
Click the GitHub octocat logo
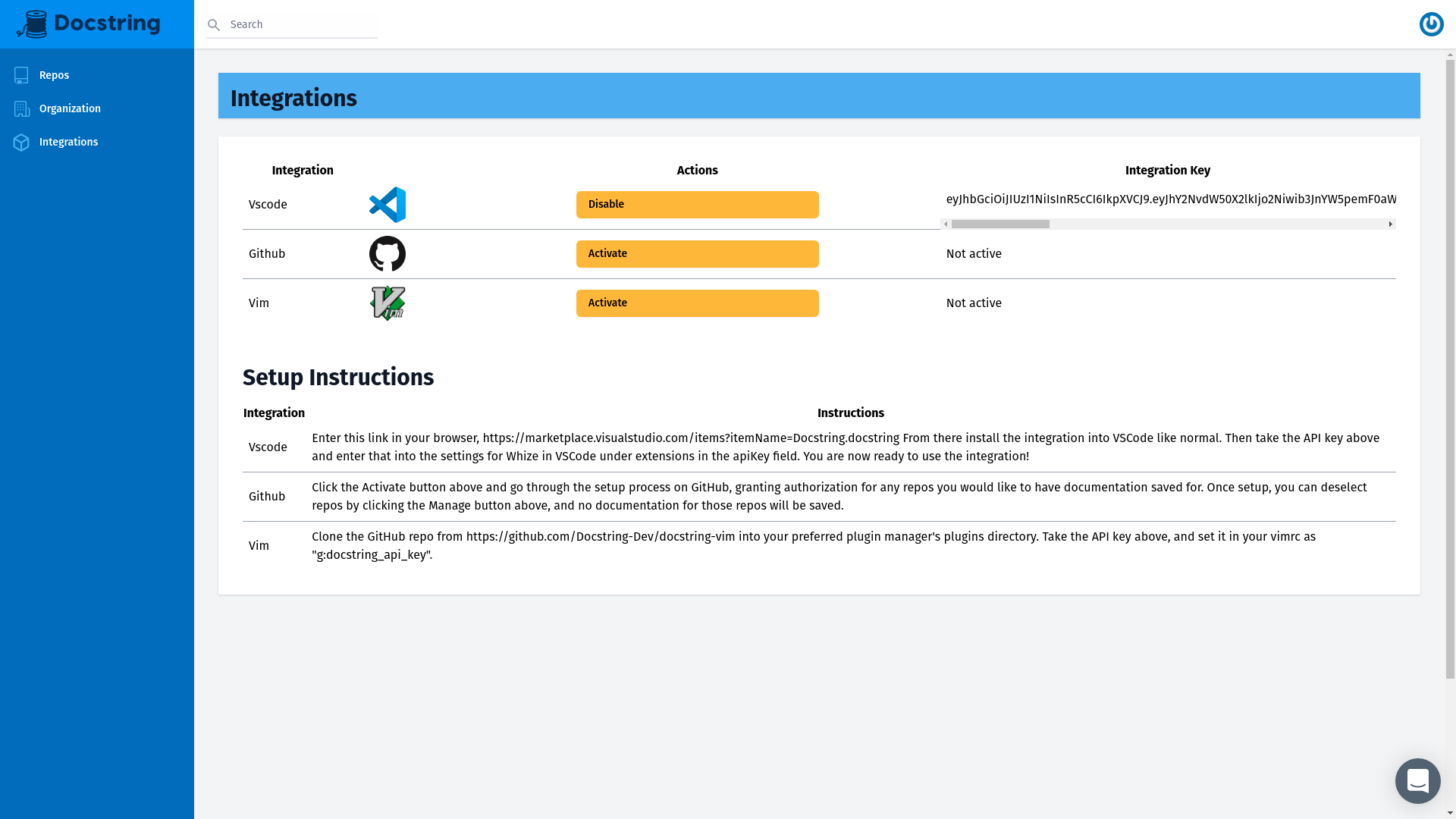pos(388,254)
